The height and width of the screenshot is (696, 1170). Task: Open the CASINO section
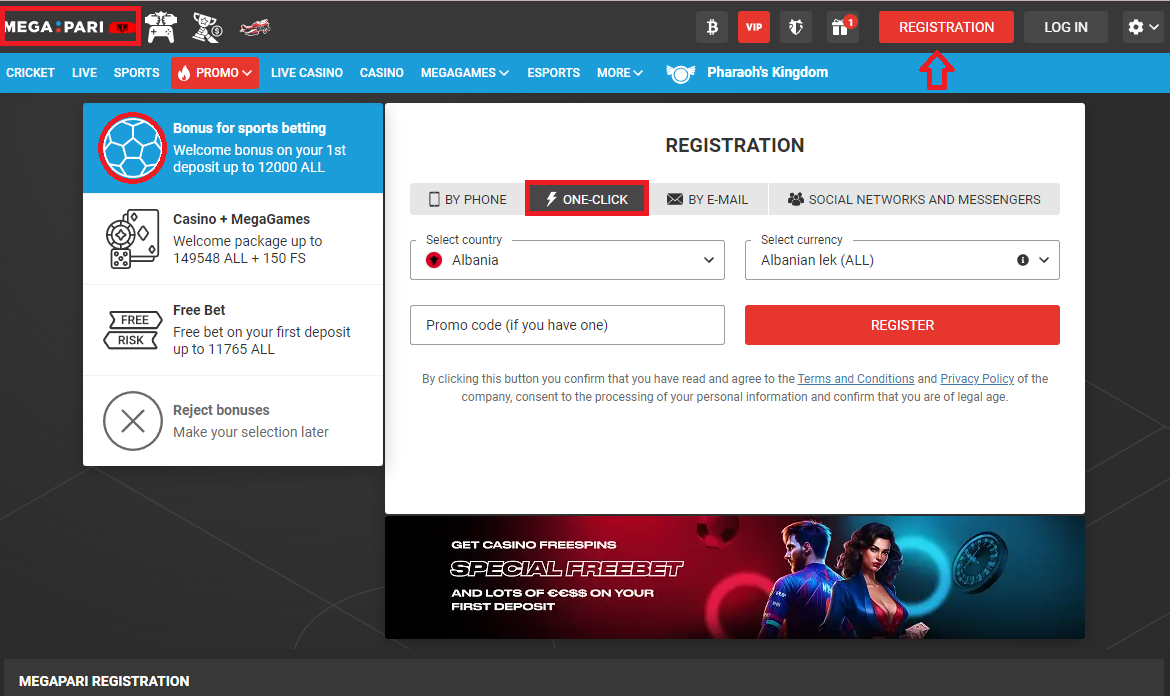pos(381,72)
